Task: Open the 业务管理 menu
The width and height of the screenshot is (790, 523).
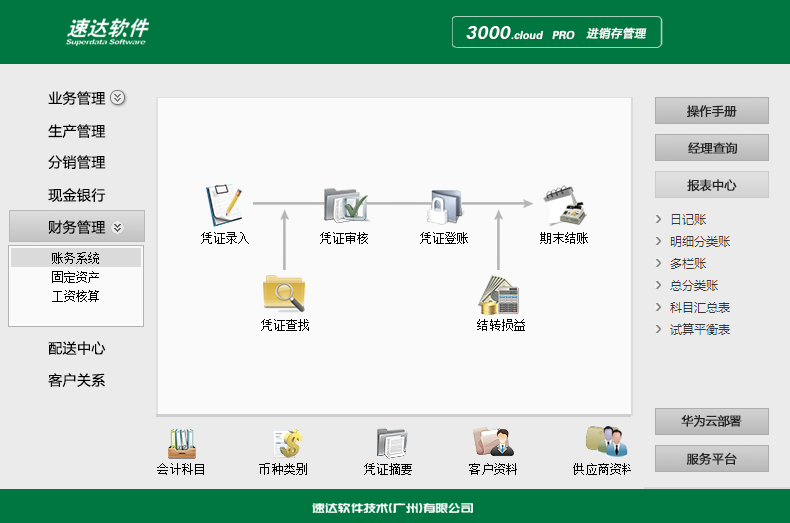Action: pyautogui.click(x=77, y=98)
